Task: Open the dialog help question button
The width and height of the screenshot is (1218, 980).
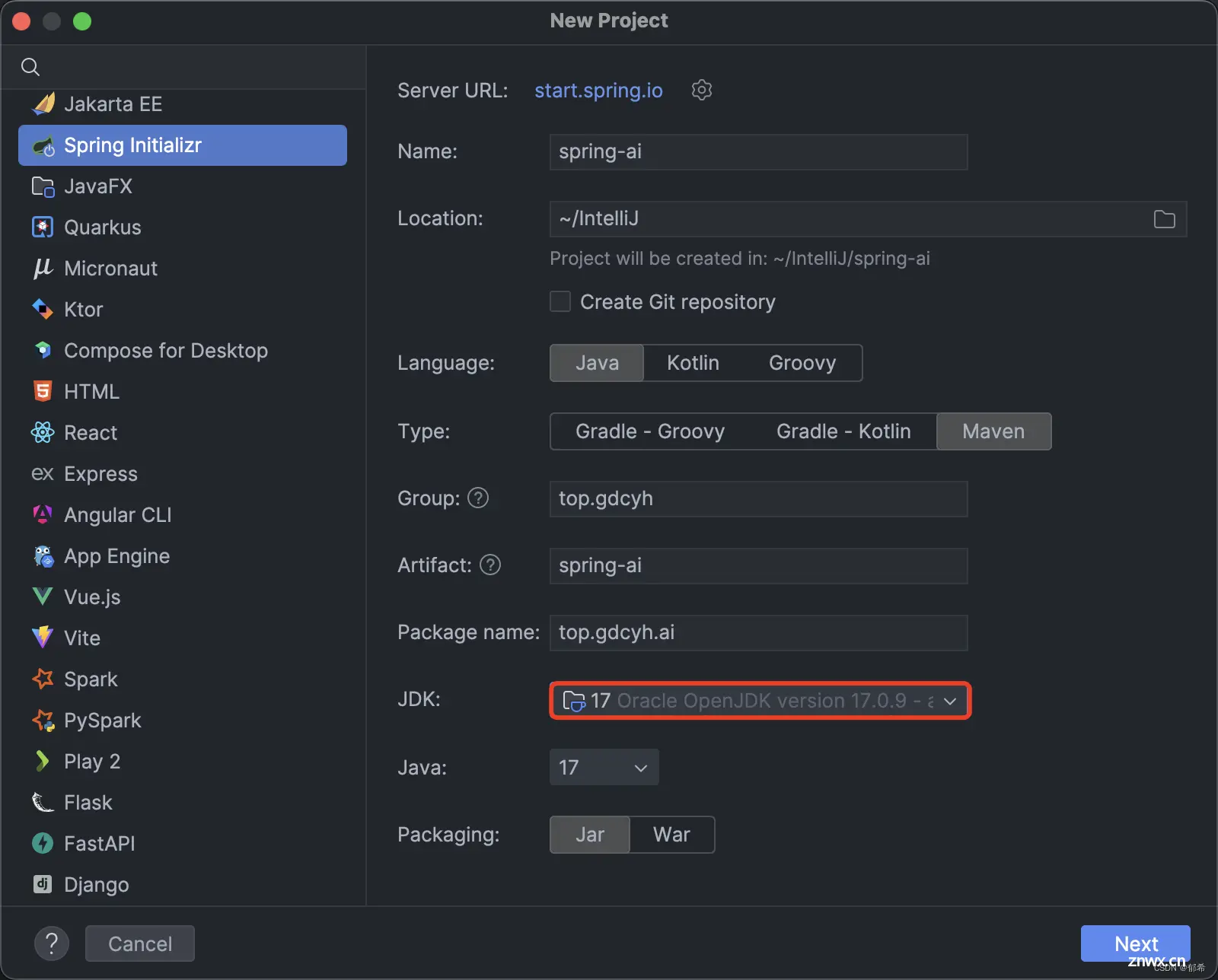Action: point(52,943)
